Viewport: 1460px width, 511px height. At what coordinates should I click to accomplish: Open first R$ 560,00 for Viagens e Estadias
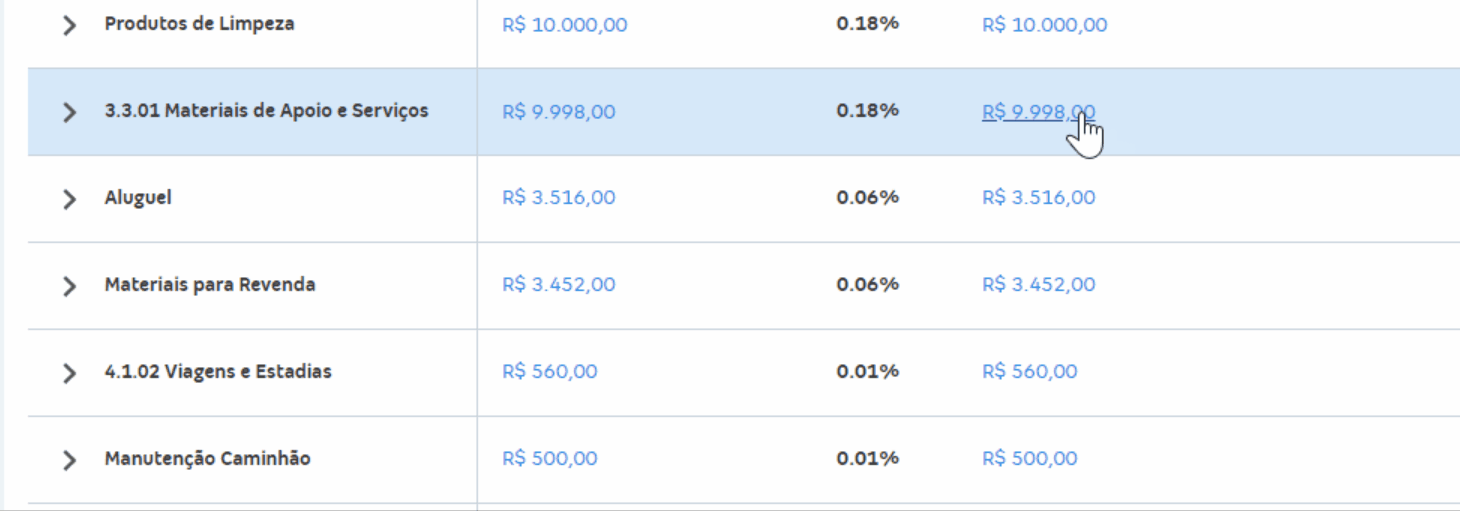[550, 372]
